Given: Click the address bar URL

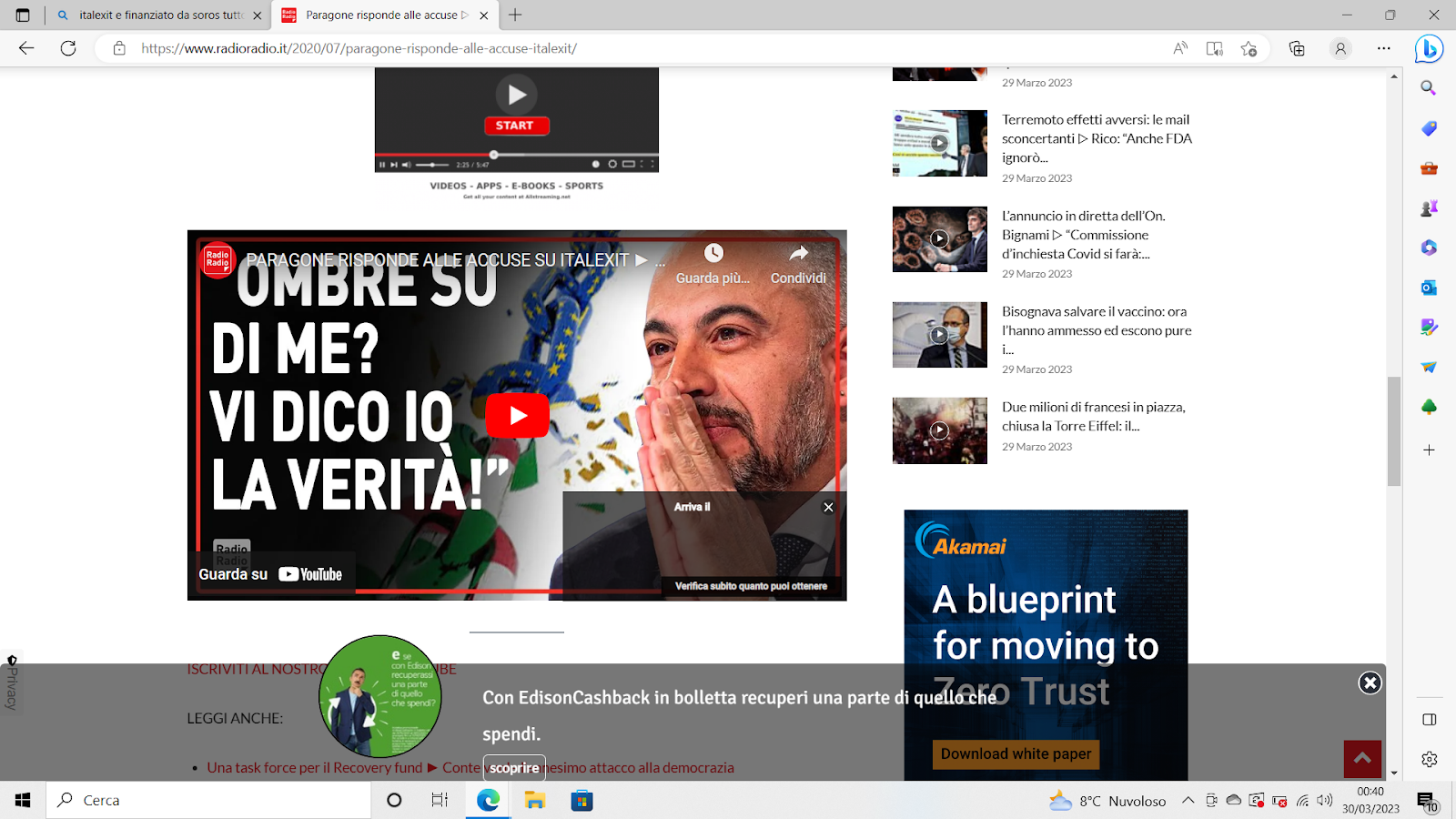Looking at the screenshot, I should tap(359, 48).
